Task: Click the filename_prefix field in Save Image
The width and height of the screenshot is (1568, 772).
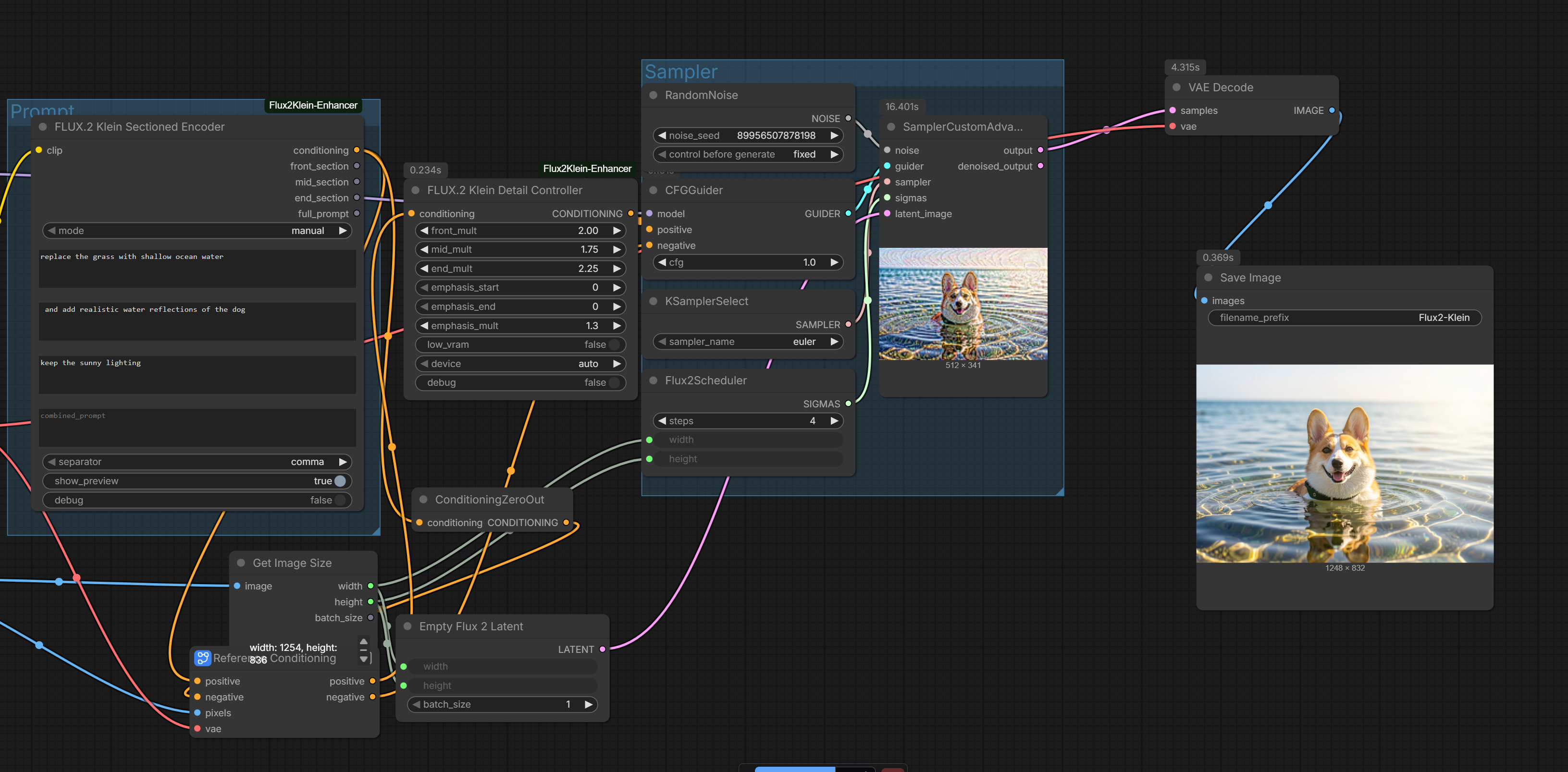Action: click(1345, 318)
